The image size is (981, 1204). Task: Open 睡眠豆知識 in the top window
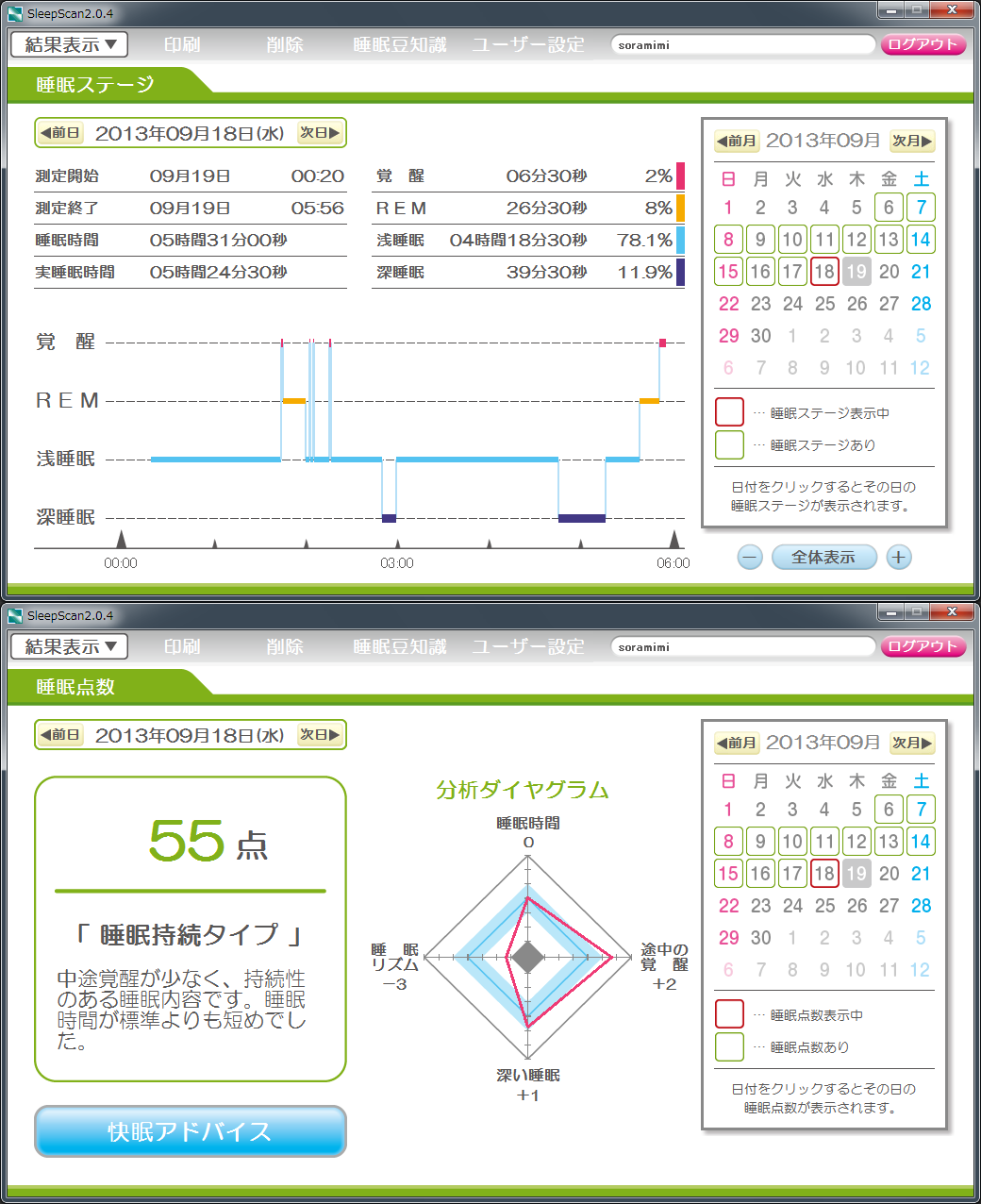[x=399, y=44]
